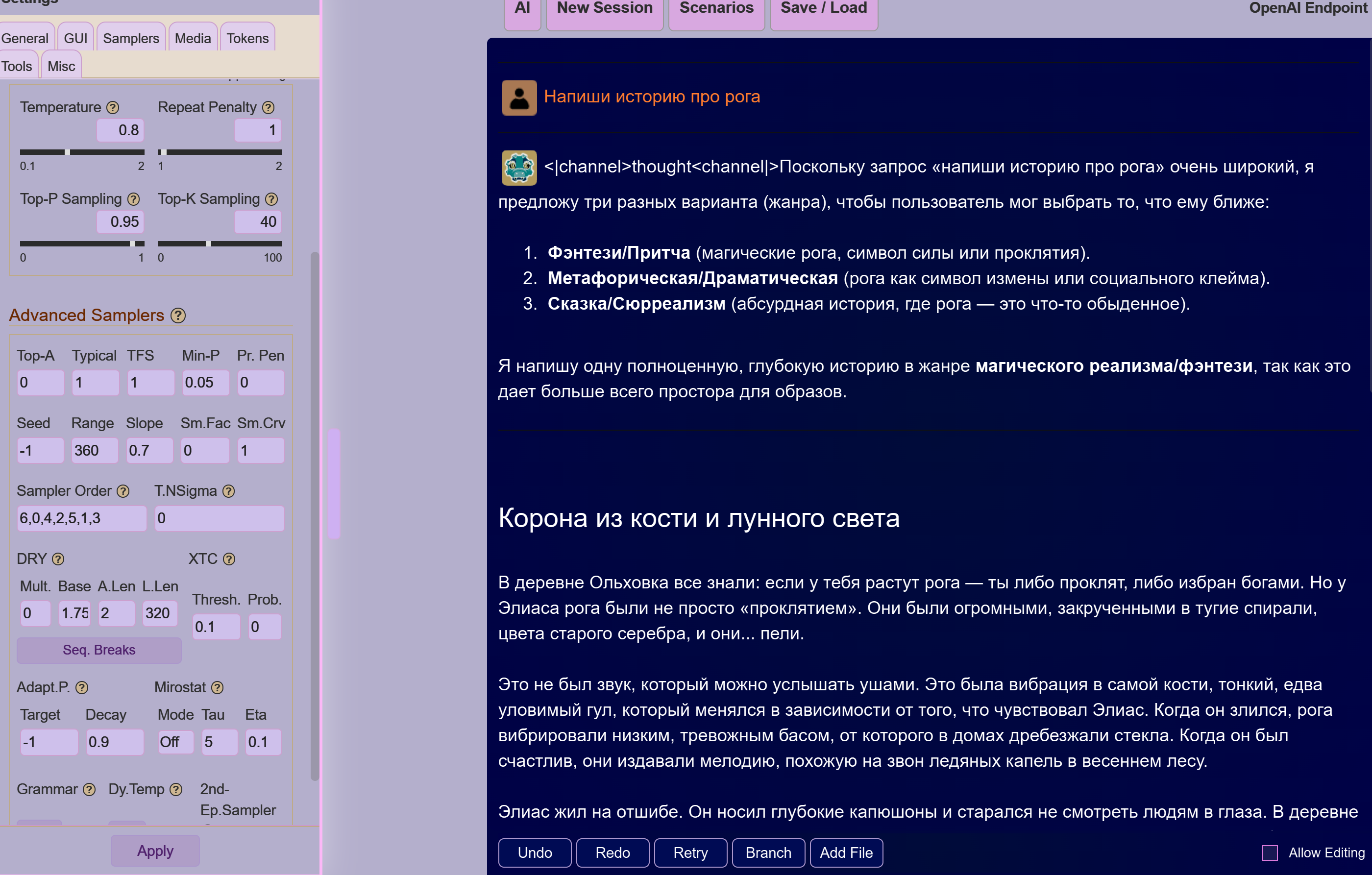This screenshot has width=1372, height=875.
Task: Open the Misc tab
Action: [62, 66]
